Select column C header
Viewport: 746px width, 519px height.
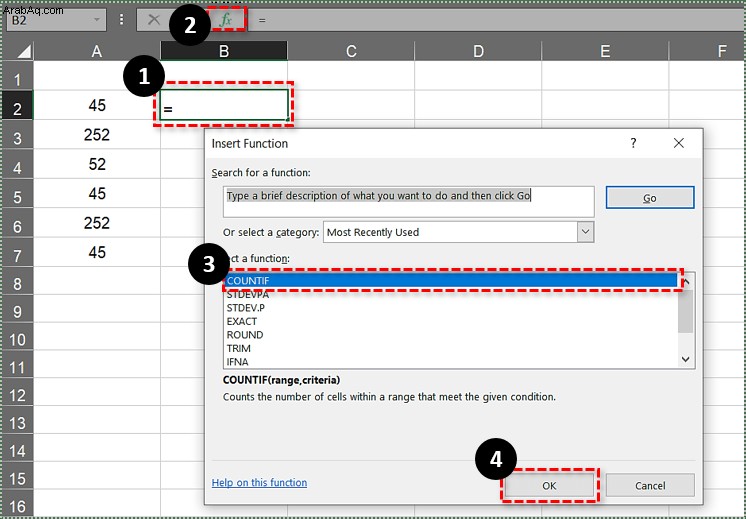351,51
